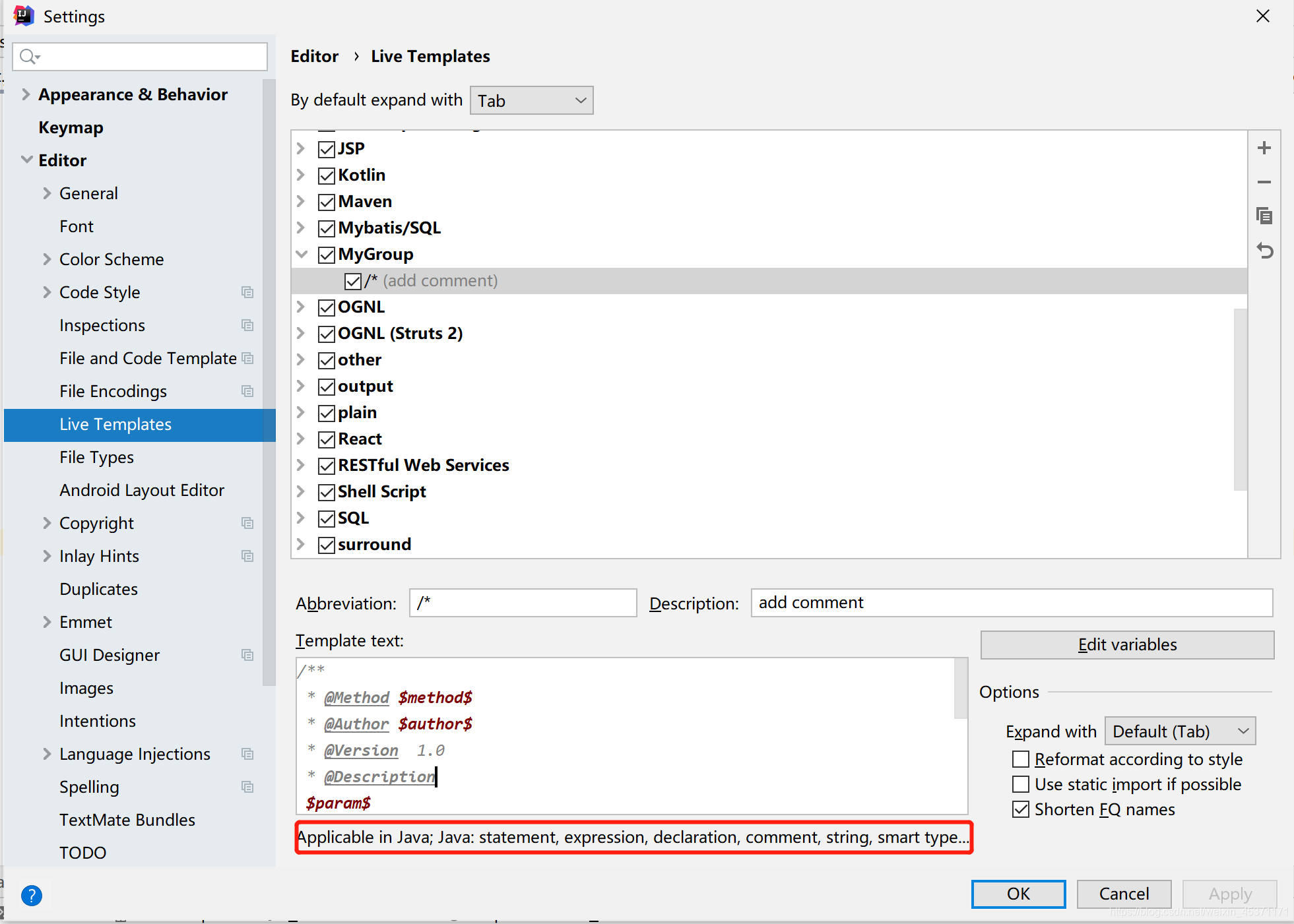
Task: Toggle Use static import if possible
Action: tap(1021, 784)
